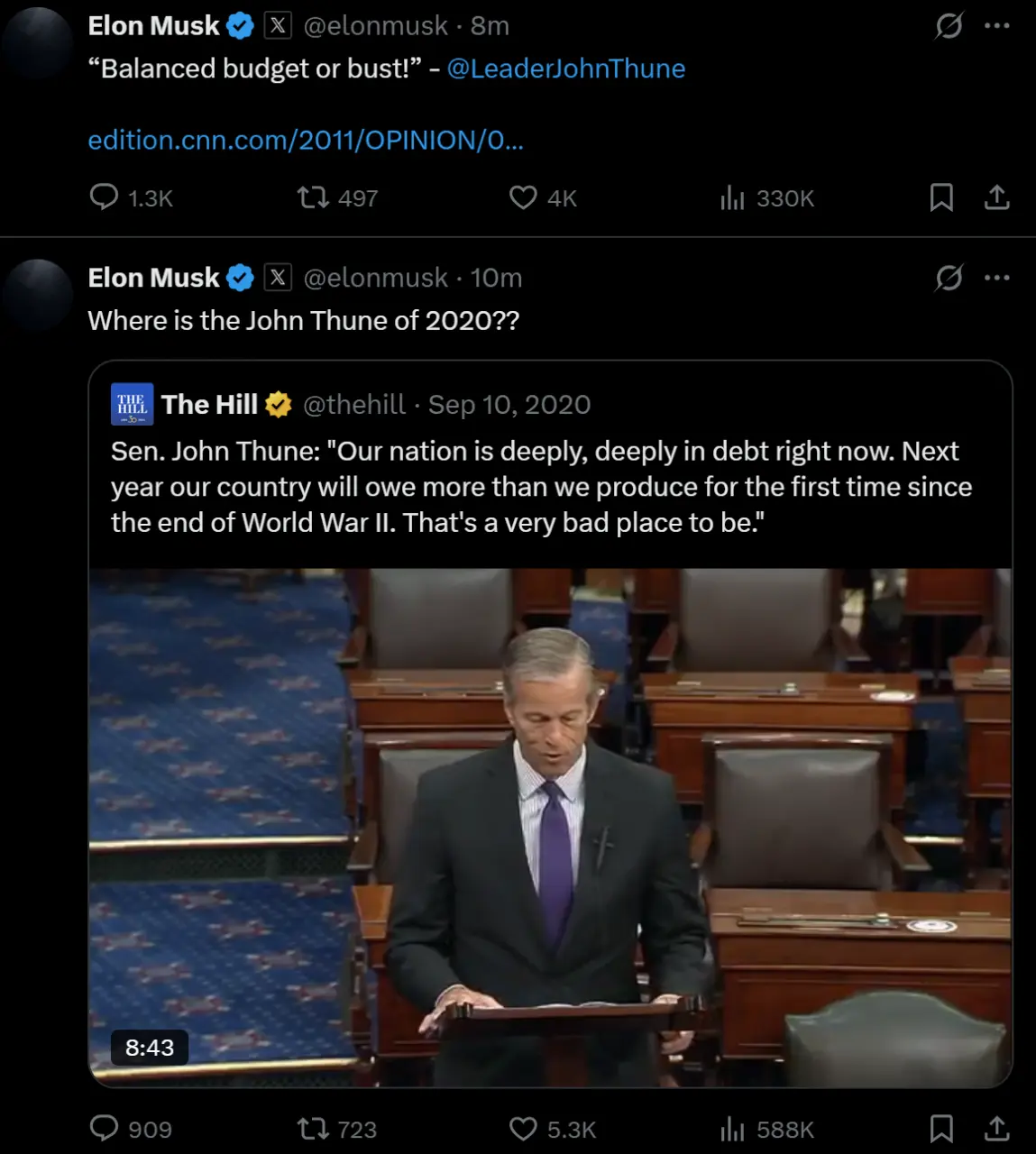This screenshot has height=1154, width=1036.
Task: Share the first post by Elon Musk
Action: [x=996, y=197]
